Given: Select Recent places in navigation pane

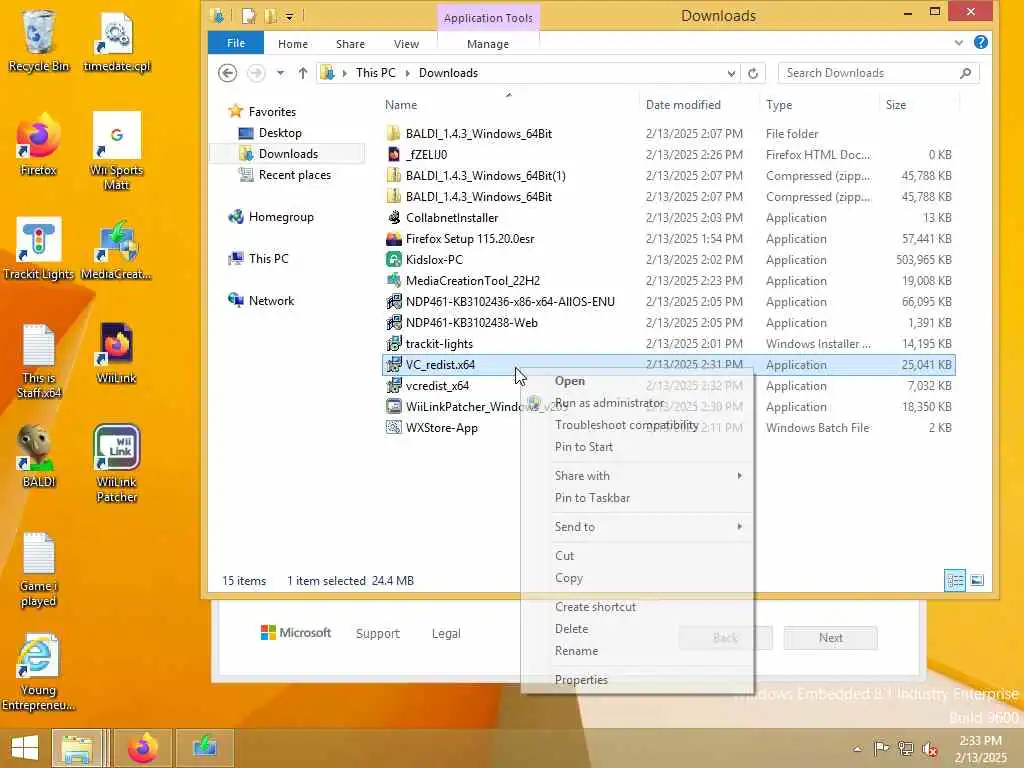Looking at the screenshot, I should click(295, 174).
